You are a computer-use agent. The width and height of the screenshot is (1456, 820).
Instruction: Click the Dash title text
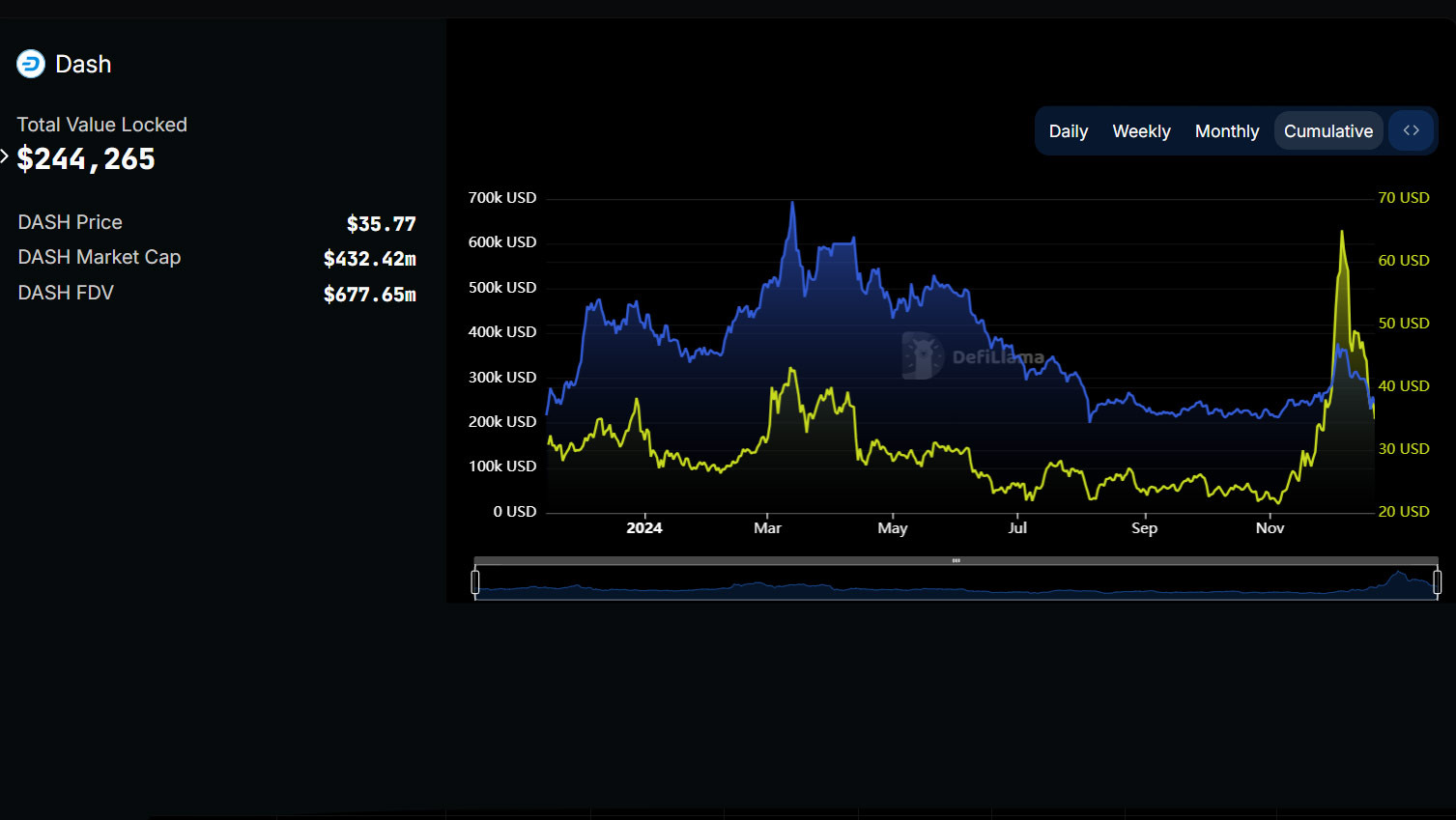click(83, 65)
